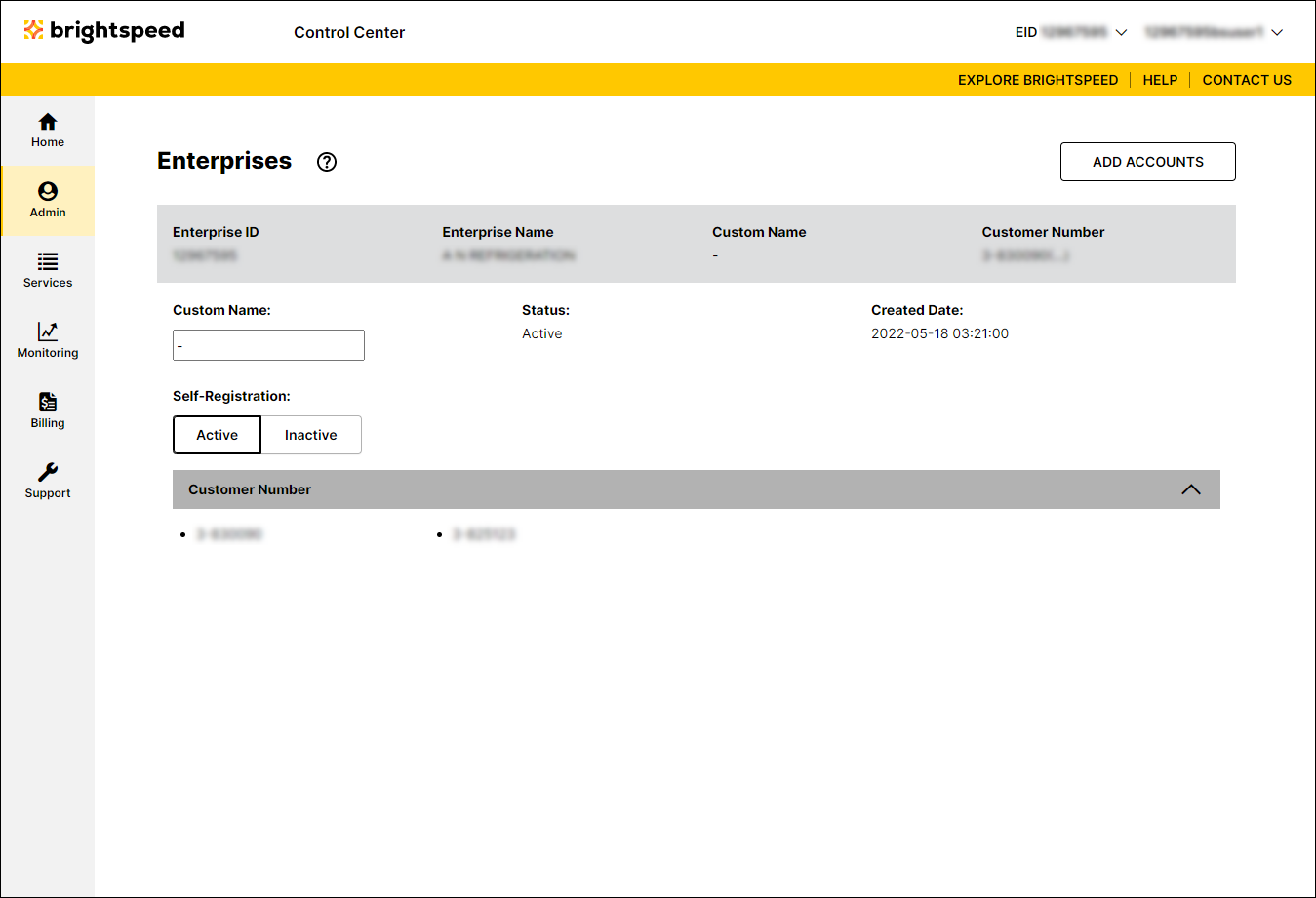
Task: Click the Custom Name column header
Action: click(x=759, y=232)
